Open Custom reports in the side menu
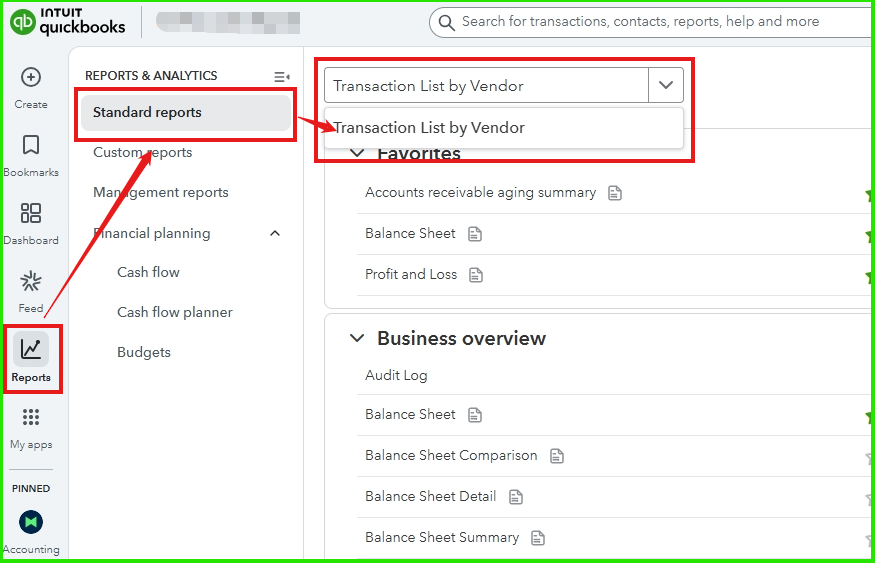The height and width of the screenshot is (563, 875). pos(142,153)
